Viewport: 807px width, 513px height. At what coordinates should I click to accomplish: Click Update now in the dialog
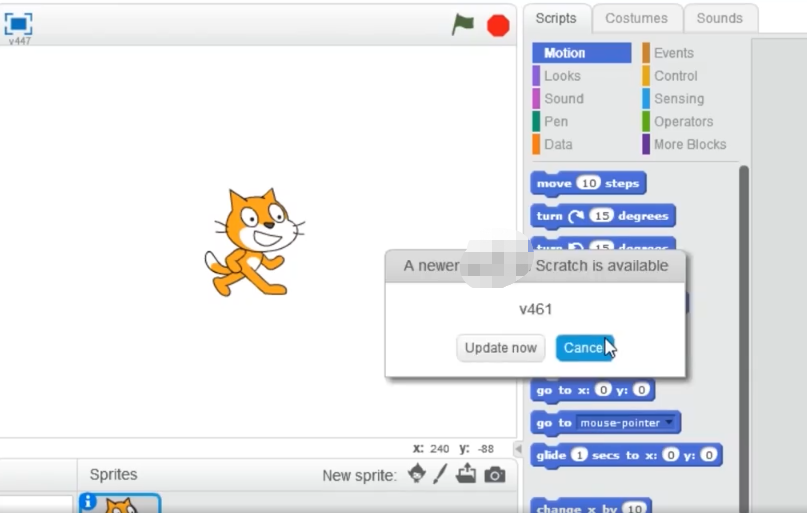(x=500, y=348)
